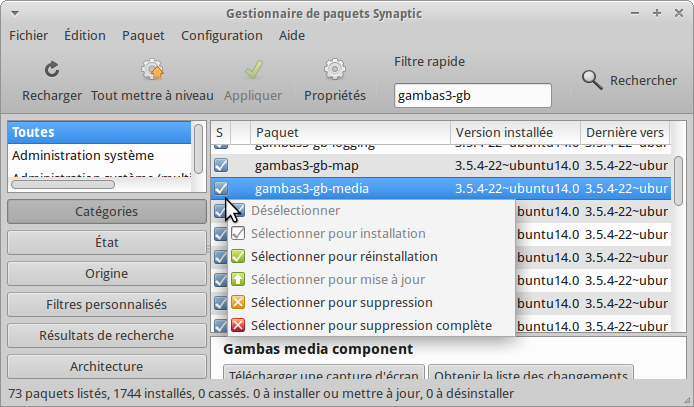Open the Édition menu
This screenshot has height=407, width=694.
coord(85,35)
